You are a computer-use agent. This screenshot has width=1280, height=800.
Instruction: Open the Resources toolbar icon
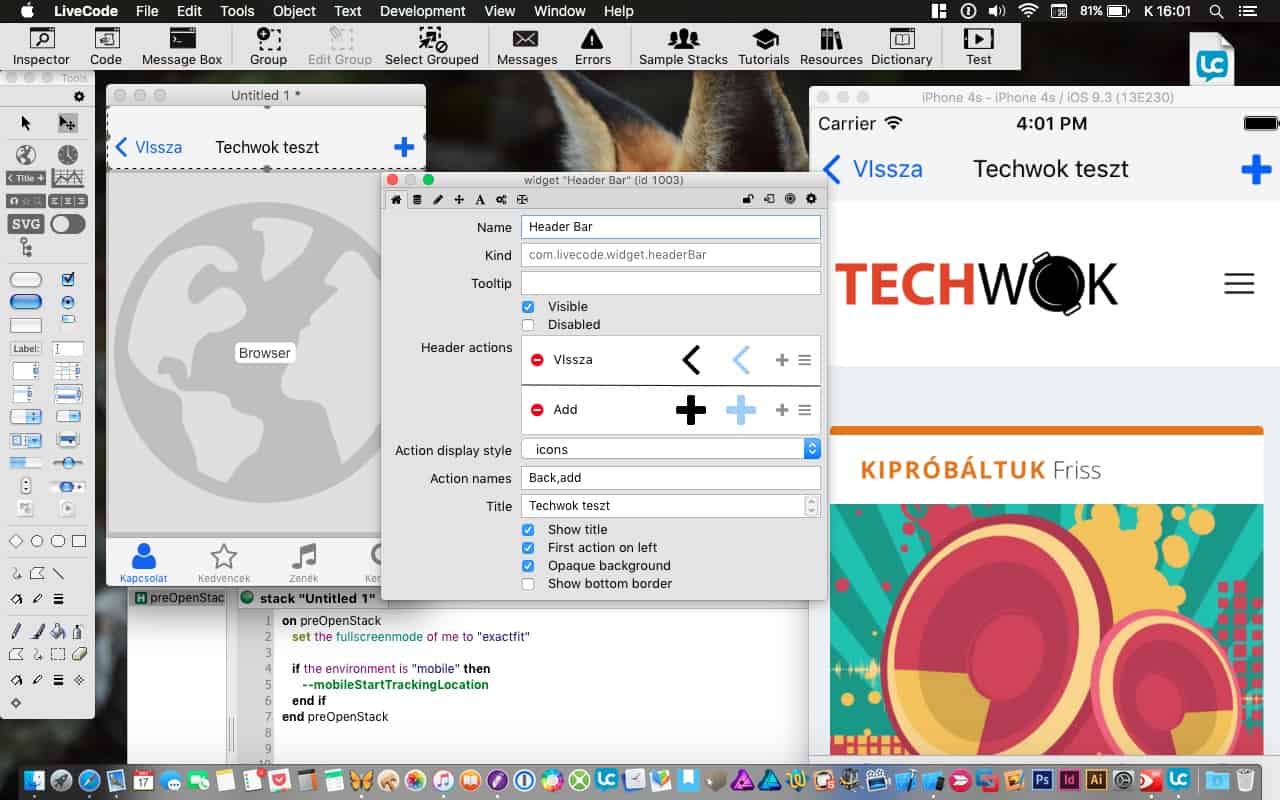[x=831, y=47]
